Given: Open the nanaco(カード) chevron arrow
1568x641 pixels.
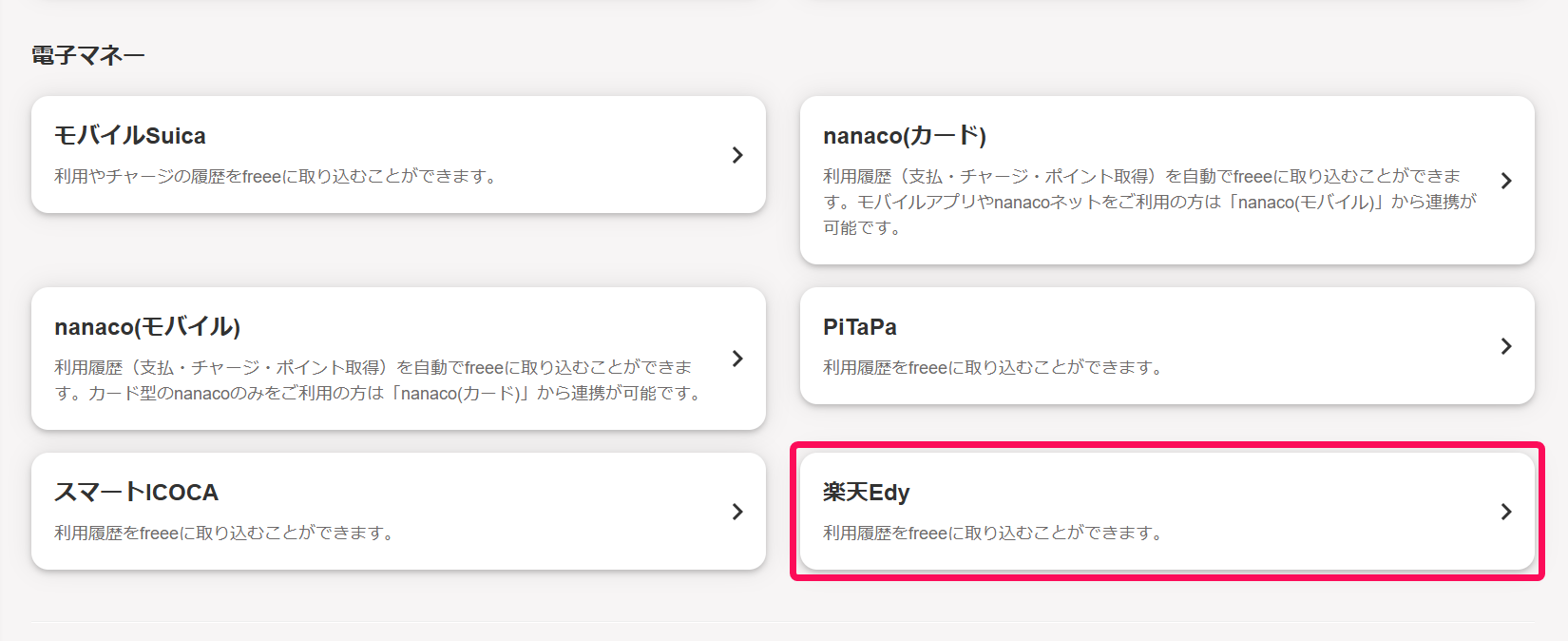Looking at the screenshot, I should coord(1506,181).
